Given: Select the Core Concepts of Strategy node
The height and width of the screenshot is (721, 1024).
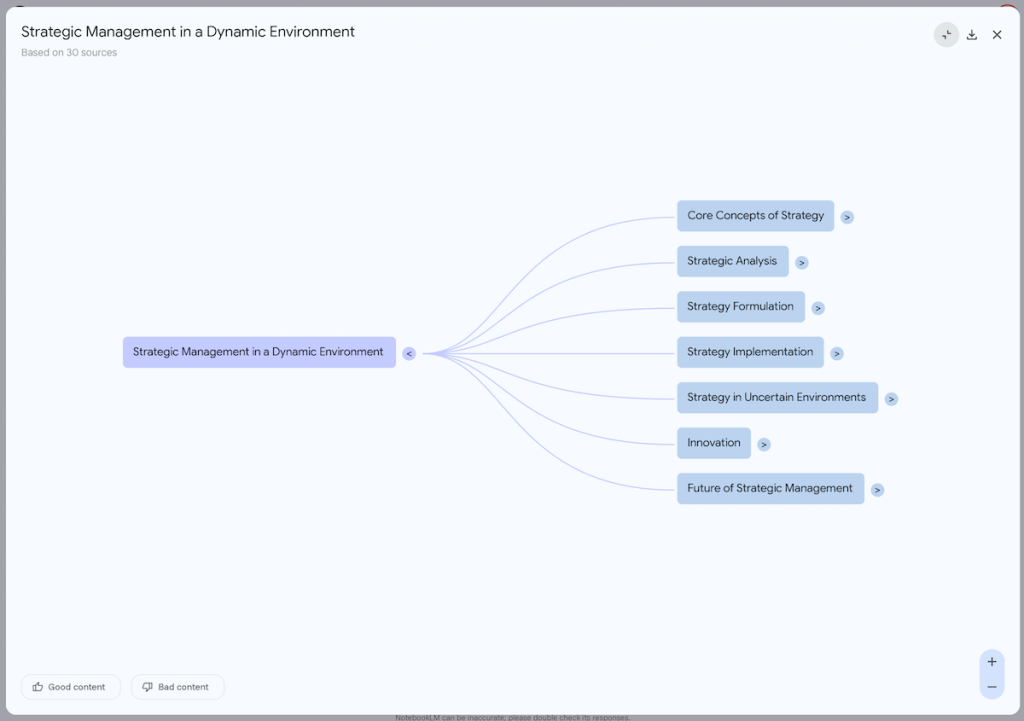Looking at the screenshot, I should pos(755,216).
